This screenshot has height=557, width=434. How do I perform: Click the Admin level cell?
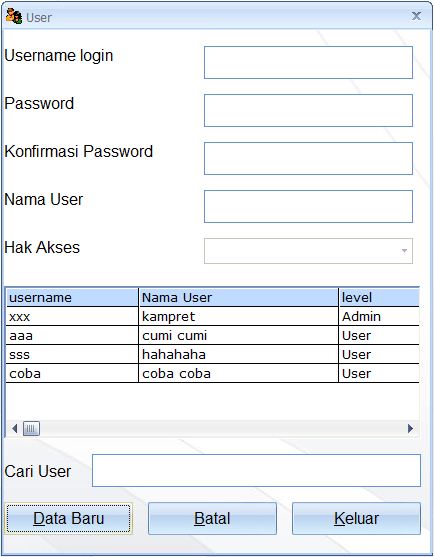point(379,317)
